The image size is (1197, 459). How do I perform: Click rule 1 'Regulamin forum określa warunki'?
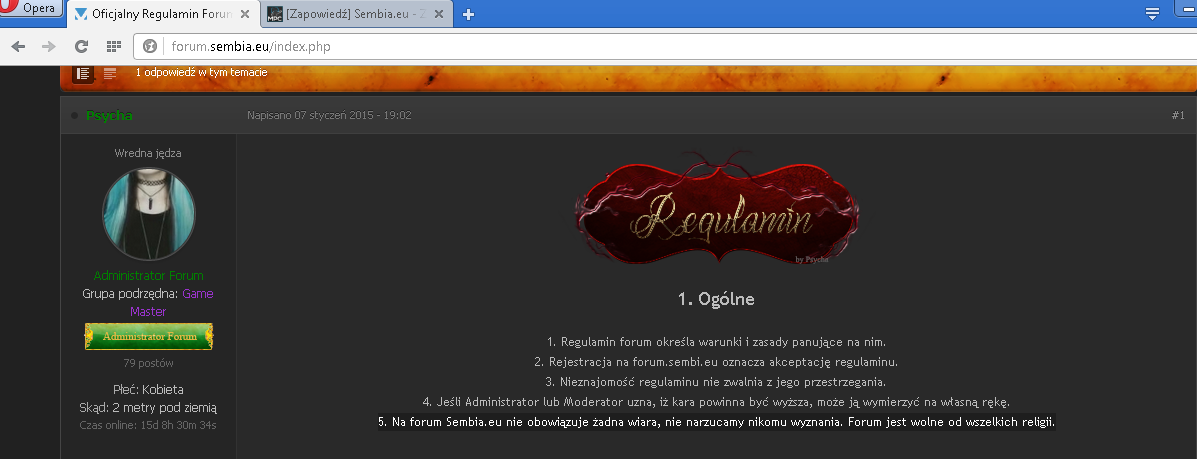coord(716,342)
